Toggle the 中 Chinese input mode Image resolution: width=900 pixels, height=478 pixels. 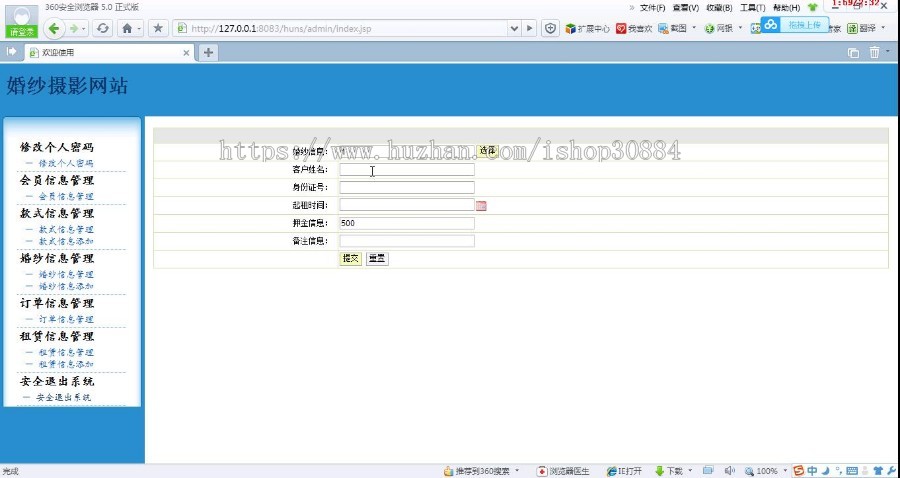812,471
